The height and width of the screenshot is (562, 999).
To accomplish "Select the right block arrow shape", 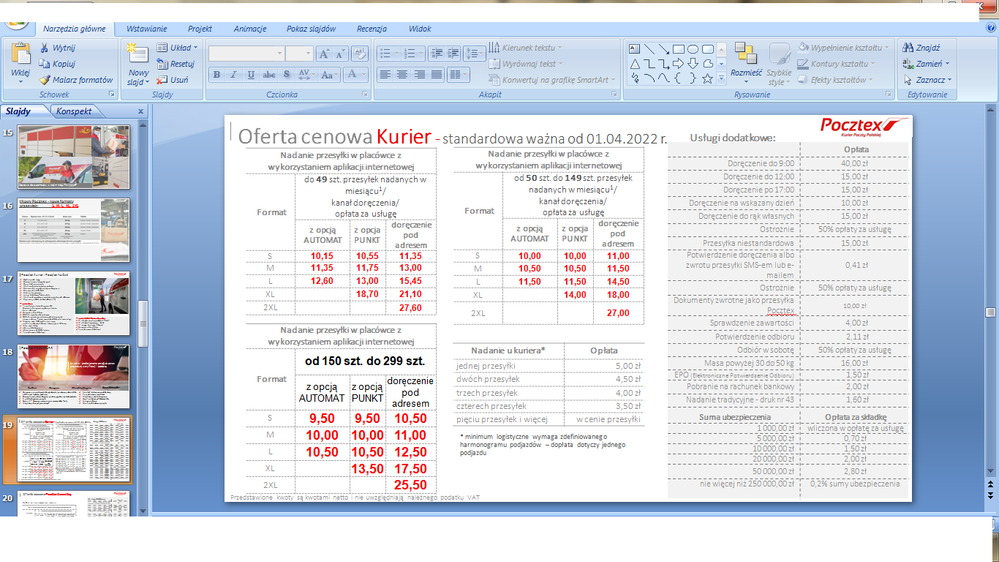I will pos(678,64).
